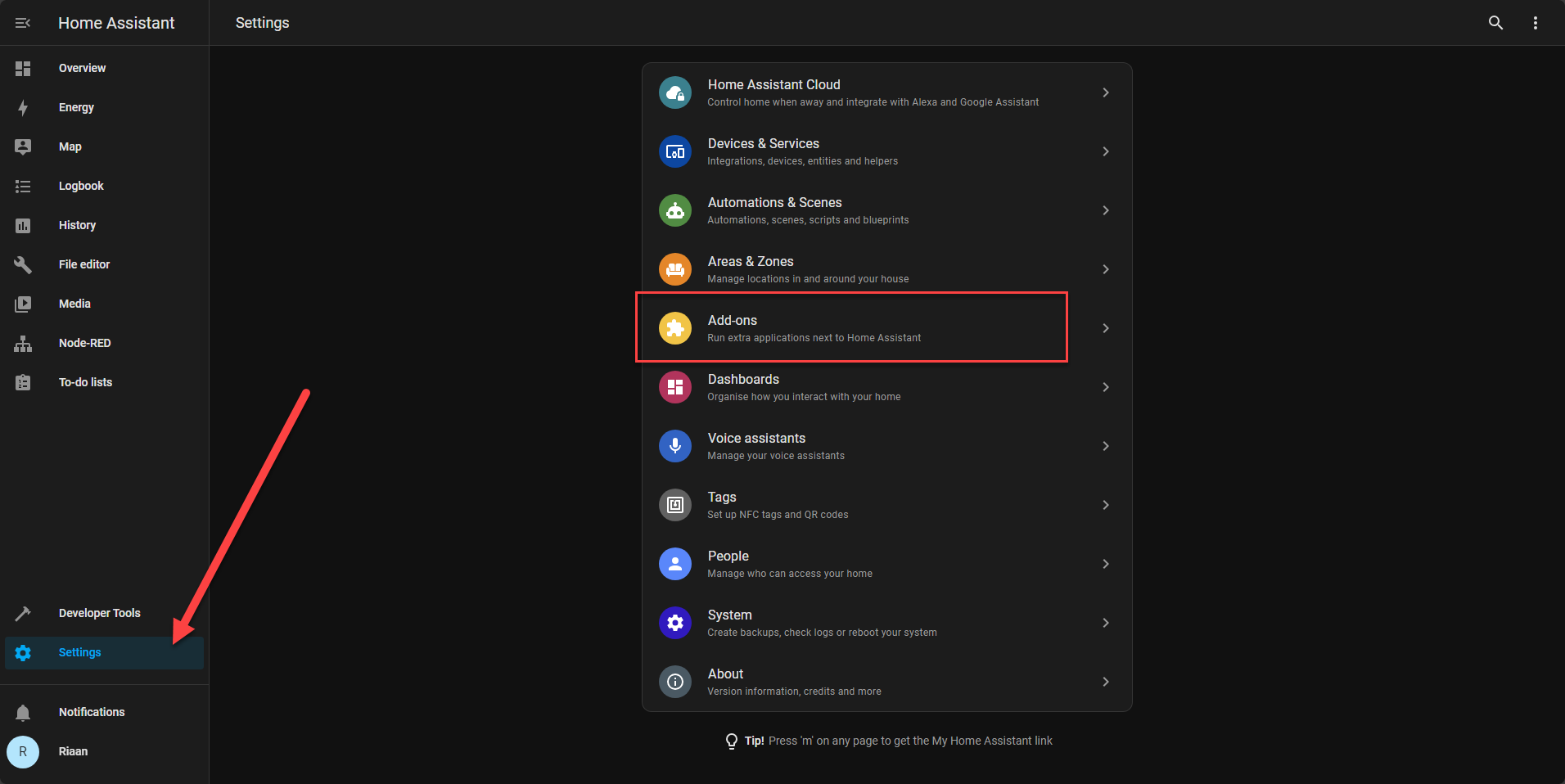Click the Logbook list icon

pos(23,187)
